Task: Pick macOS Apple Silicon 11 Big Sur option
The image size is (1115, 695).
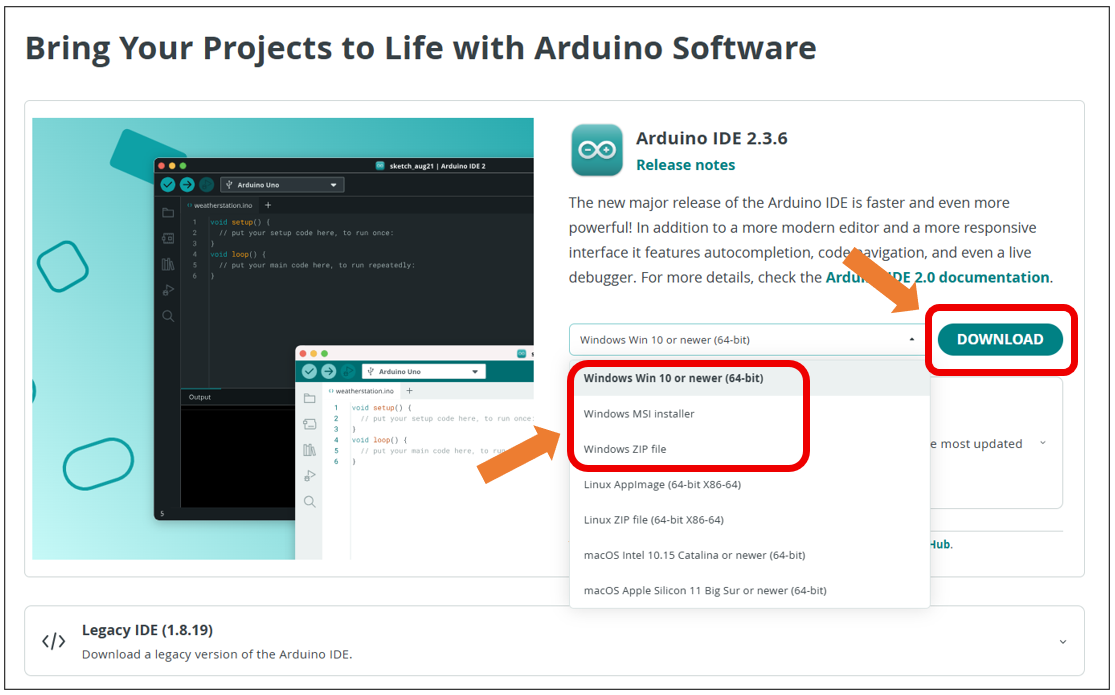Action: point(749,590)
